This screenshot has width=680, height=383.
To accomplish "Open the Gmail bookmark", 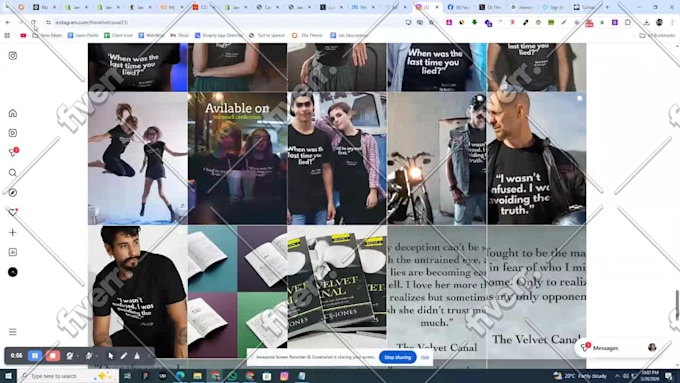I will 180,35.
